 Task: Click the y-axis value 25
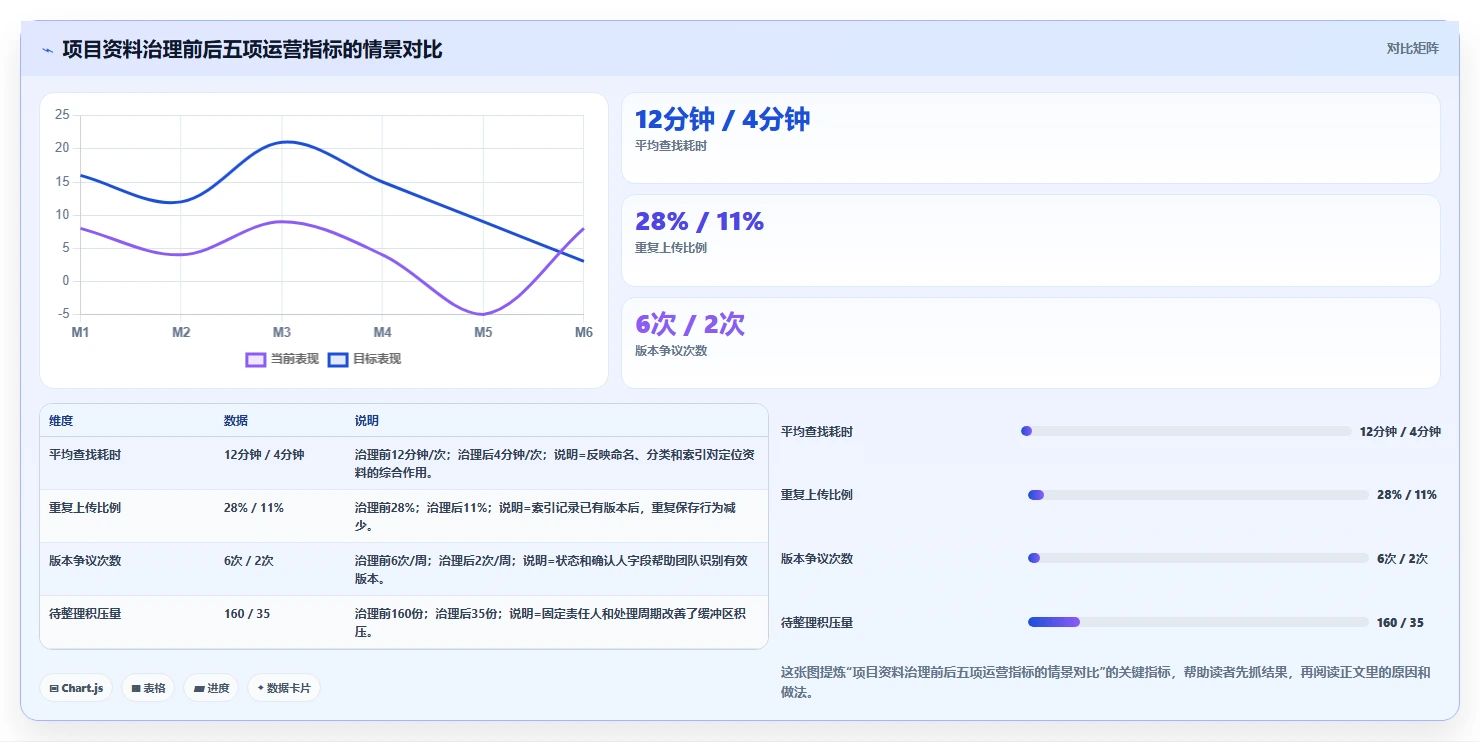coord(62,115)
